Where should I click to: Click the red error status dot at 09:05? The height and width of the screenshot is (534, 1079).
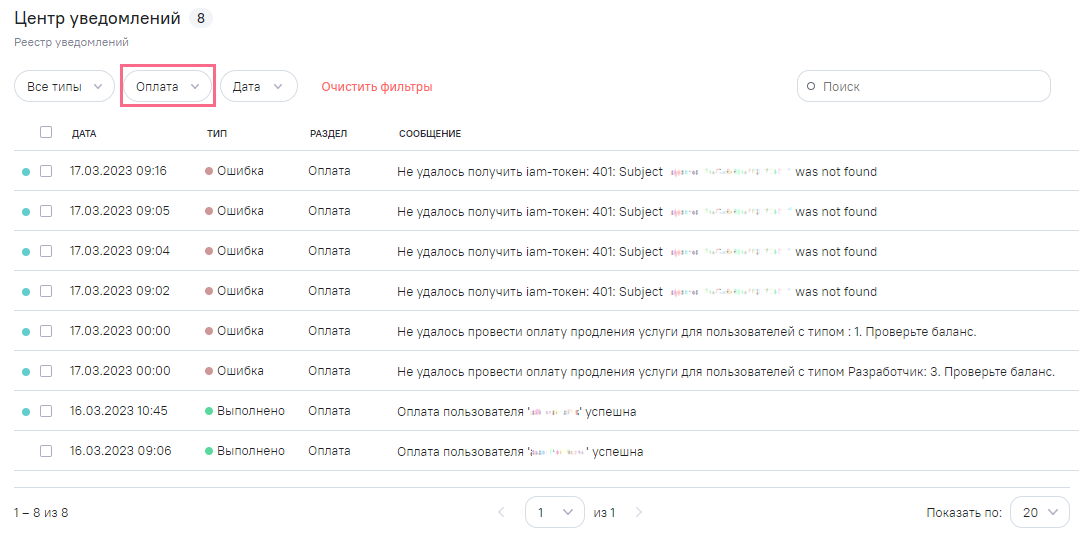209,212
